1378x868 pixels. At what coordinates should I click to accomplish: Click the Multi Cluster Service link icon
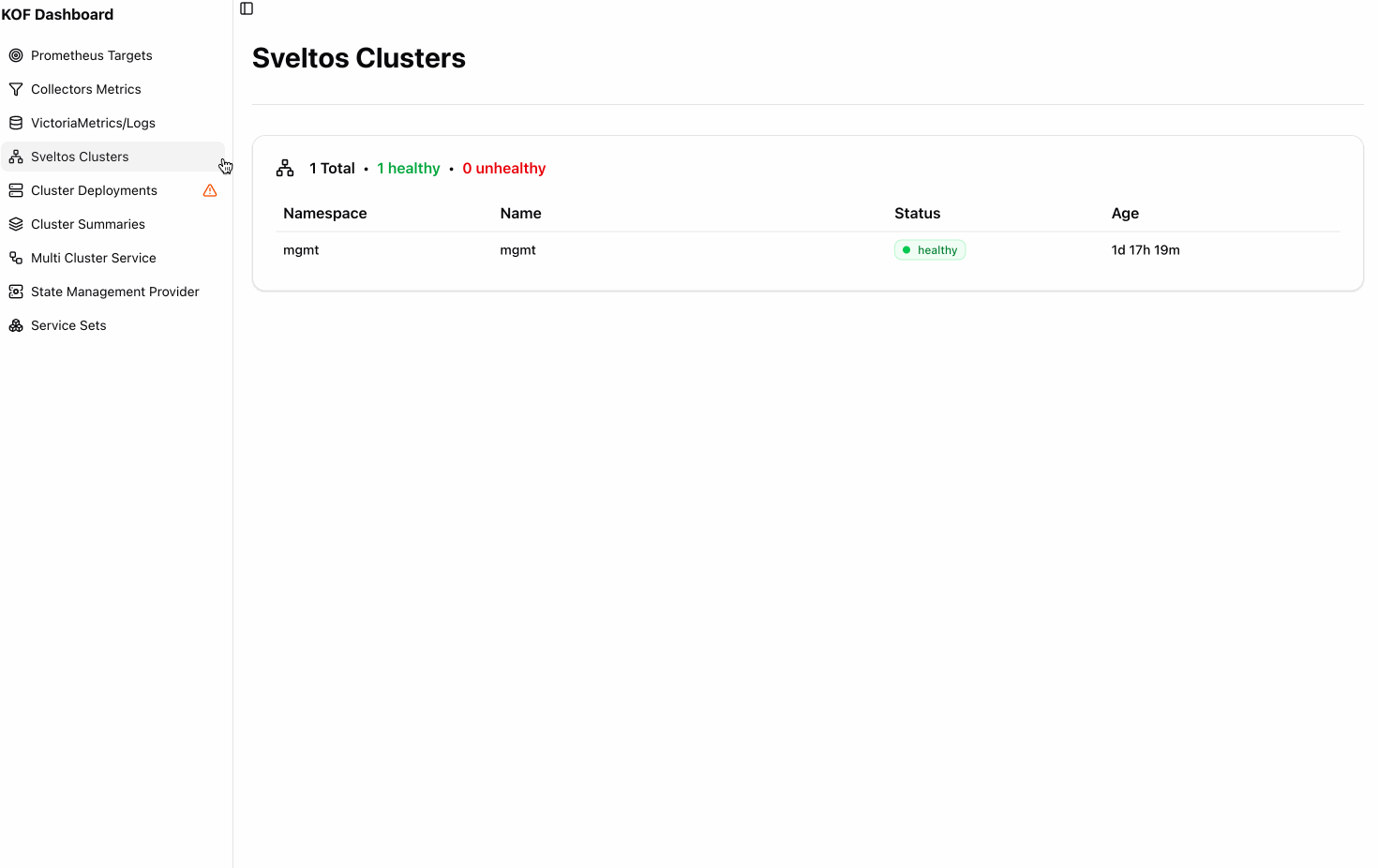coord(16,257)
